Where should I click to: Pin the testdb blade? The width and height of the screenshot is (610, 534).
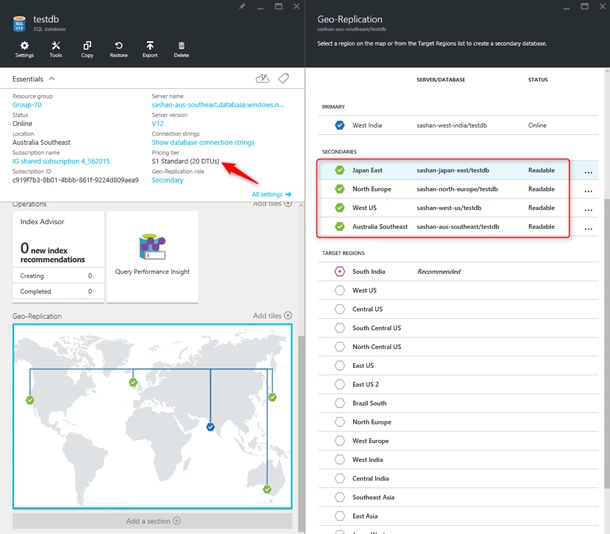coord(242,6)
